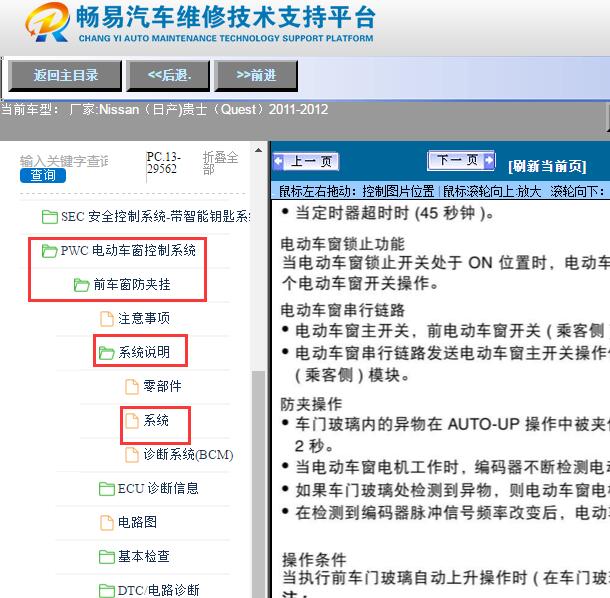
Task: Click the 电动车窗串行链路 heading
Action: 343,310
